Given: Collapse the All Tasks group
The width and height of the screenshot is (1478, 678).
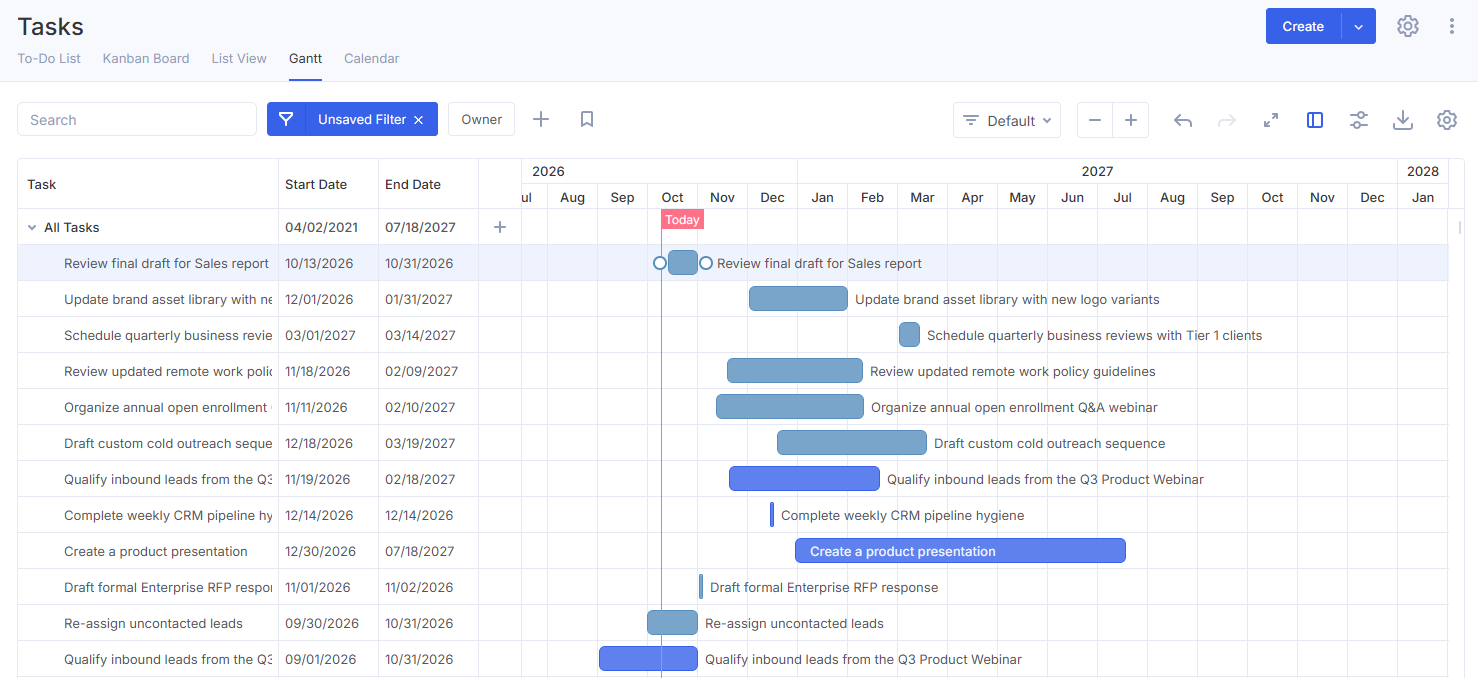Looking at the screenshot, I should [32, 227].
